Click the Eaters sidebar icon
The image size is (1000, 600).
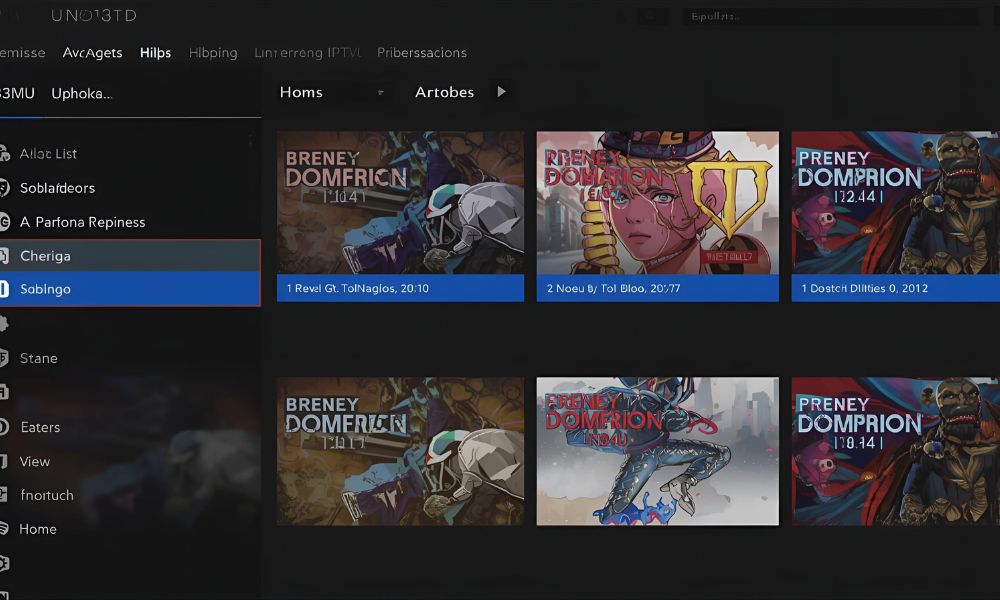4,427
